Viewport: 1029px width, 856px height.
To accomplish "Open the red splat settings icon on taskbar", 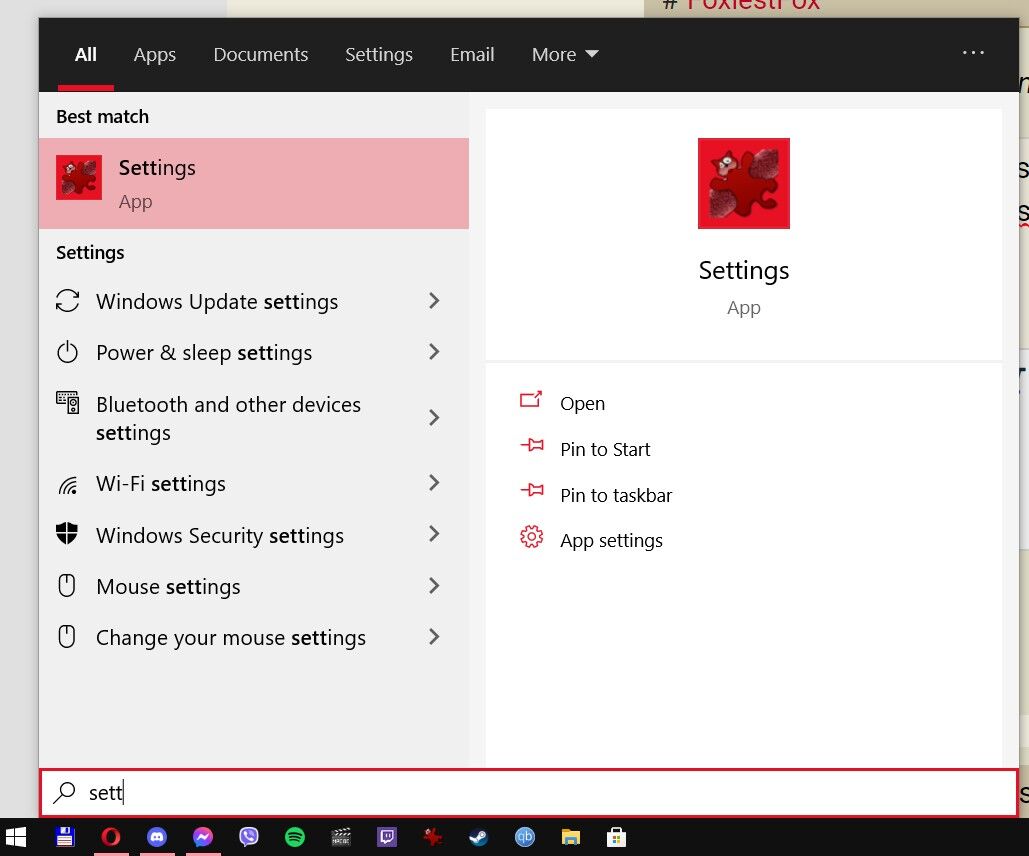I will (x=432, y=837).
